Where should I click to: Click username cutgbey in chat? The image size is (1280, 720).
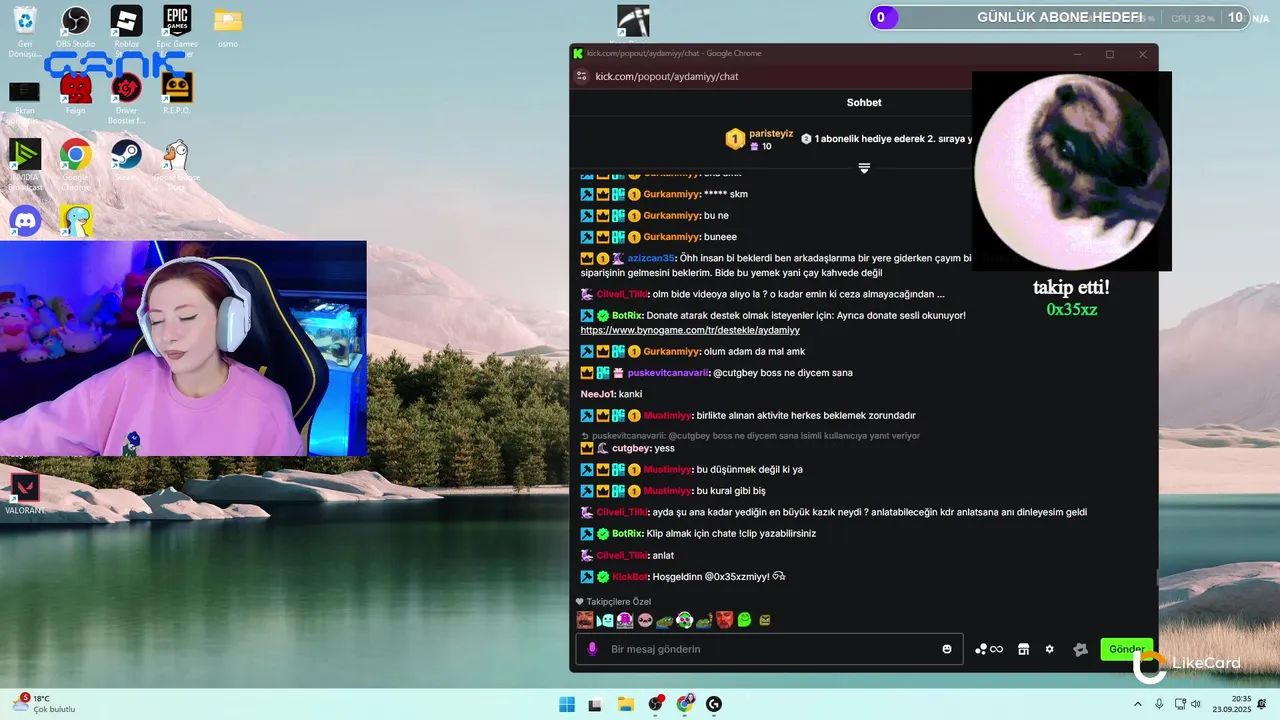tap(630, 448)
